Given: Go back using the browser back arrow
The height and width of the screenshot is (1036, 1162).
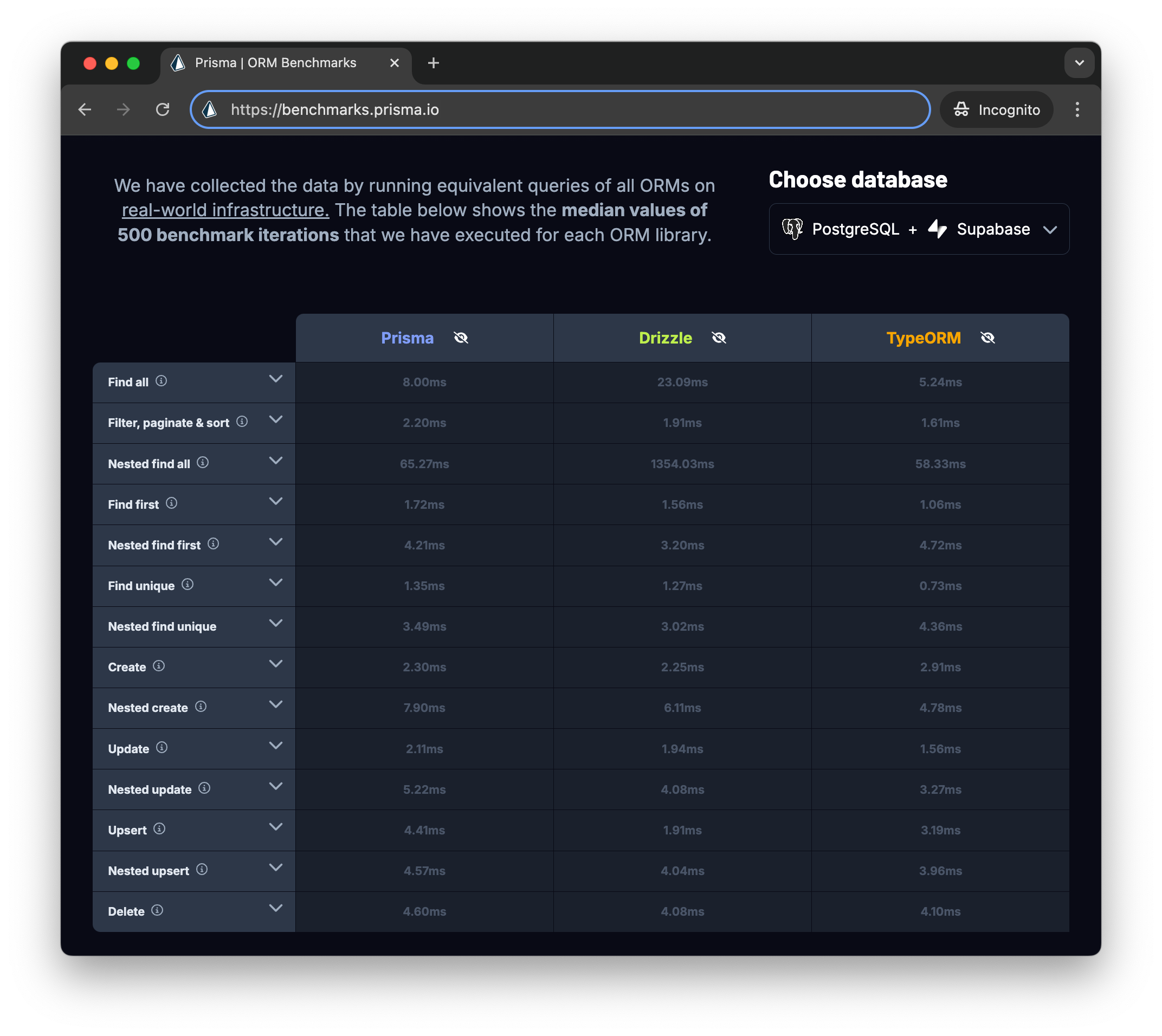Looking at the screenshot, I should point(85,109).
